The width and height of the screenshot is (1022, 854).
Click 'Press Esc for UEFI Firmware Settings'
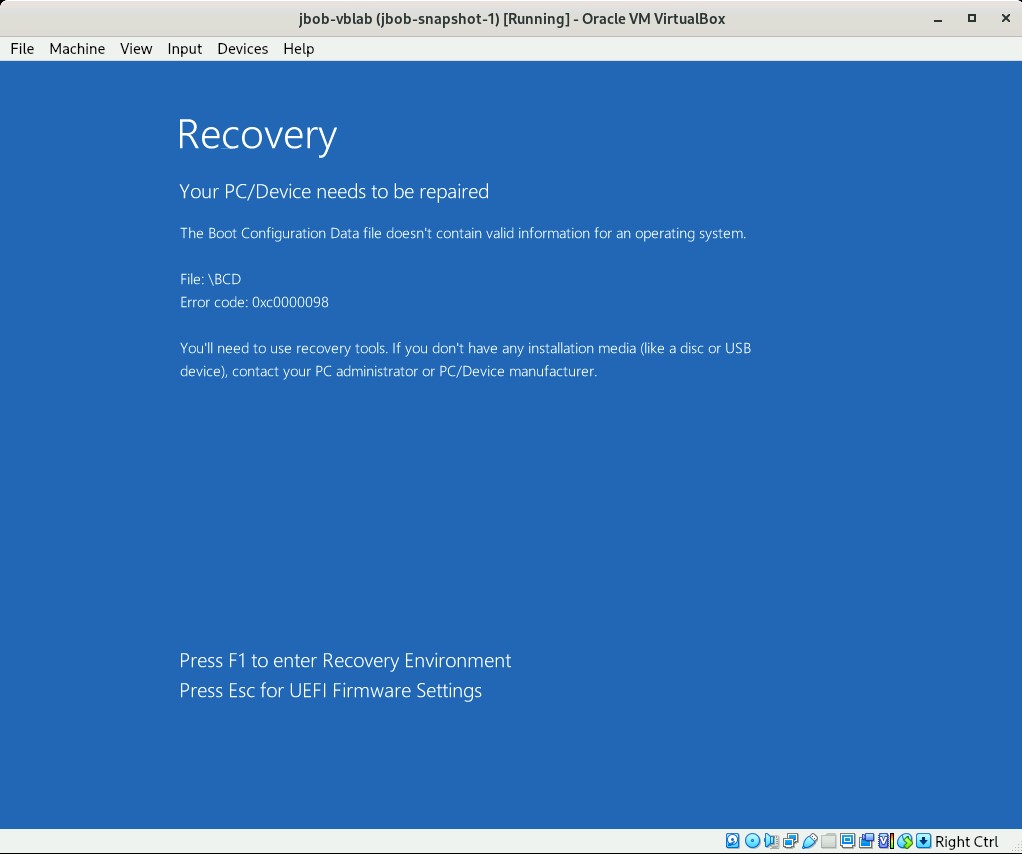pos(330,690)
